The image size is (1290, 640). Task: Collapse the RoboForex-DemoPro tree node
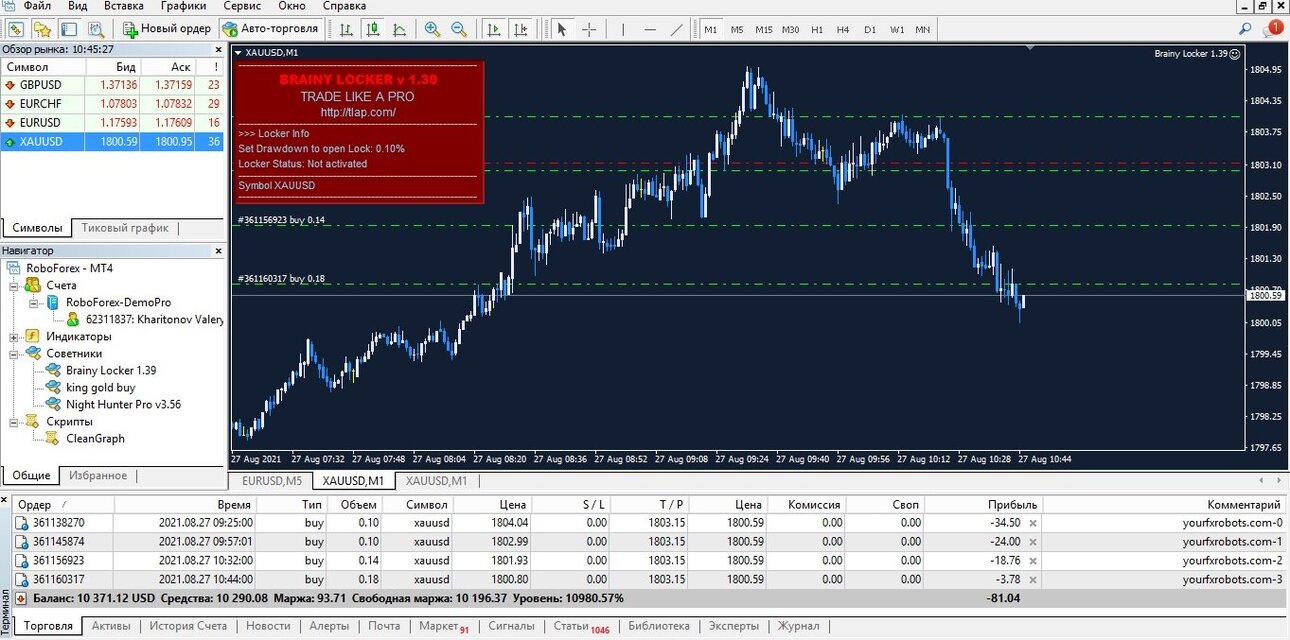pyautogui.click(x=34, y=302)
